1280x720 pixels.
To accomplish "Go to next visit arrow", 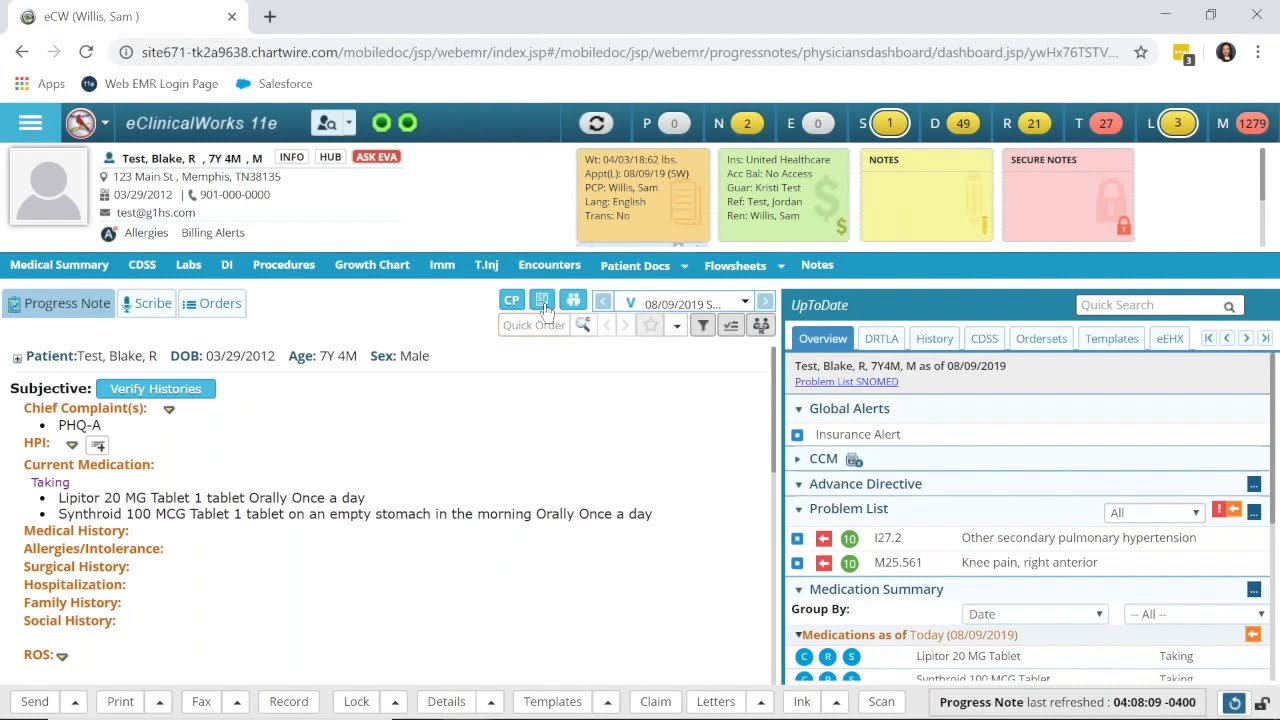I will (x=765, y=302).
